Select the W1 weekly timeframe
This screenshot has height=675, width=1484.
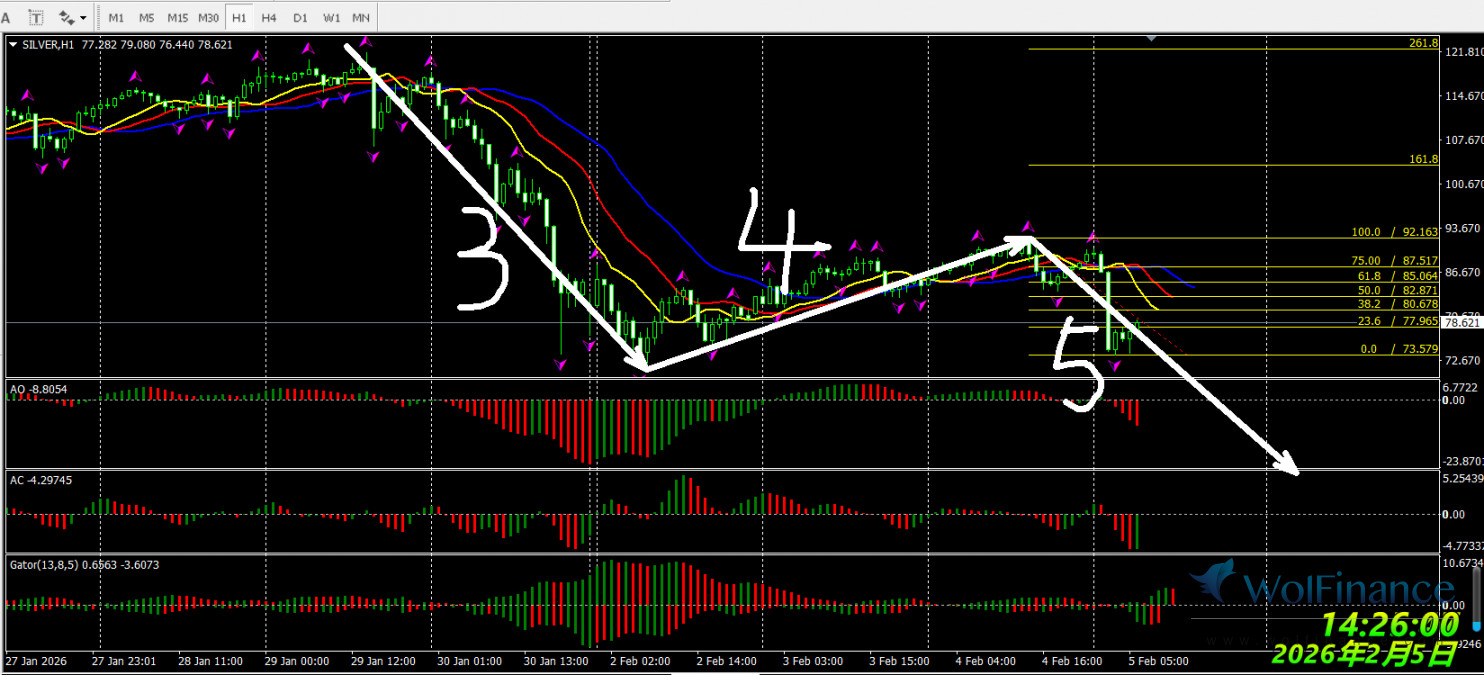coord(331,17)
